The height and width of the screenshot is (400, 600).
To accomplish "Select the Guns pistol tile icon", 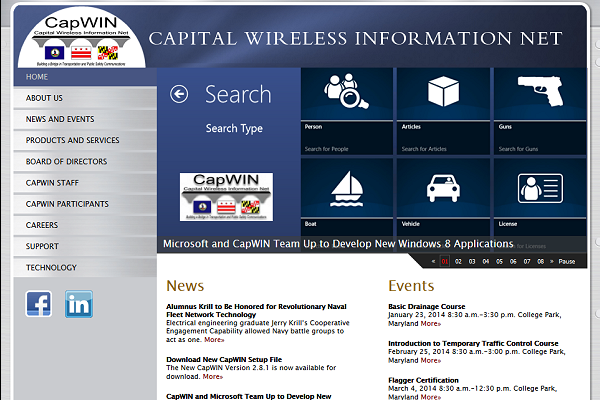I will click(x=540, y=91).
